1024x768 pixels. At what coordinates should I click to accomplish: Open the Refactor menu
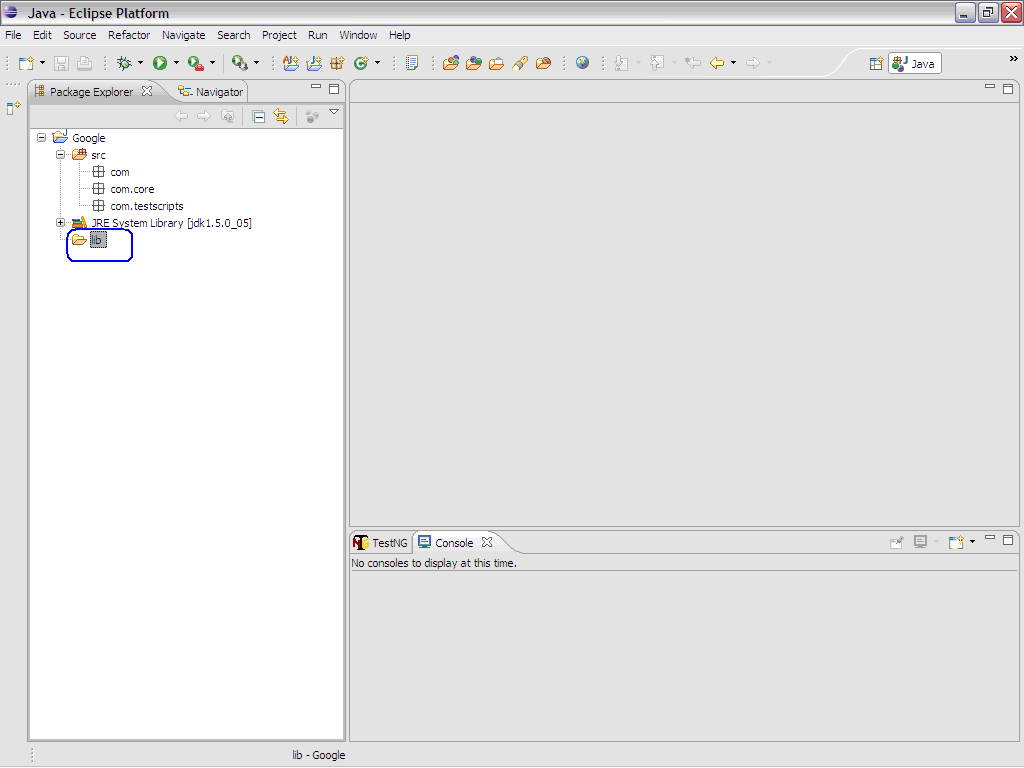tap(129, 35)
